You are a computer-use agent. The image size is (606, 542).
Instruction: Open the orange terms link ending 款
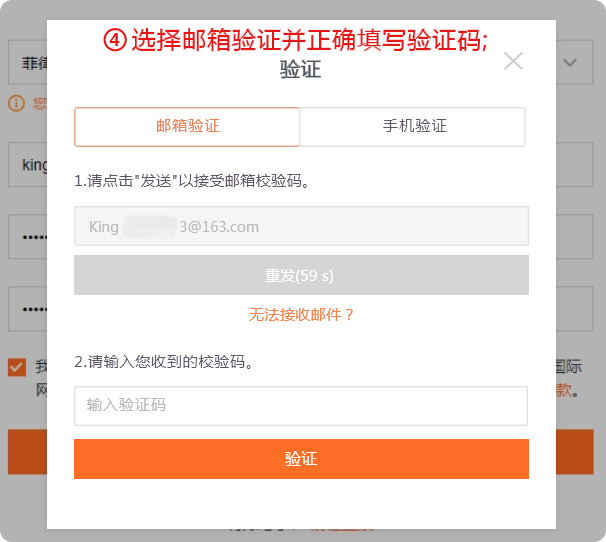(x=564, y=390)
